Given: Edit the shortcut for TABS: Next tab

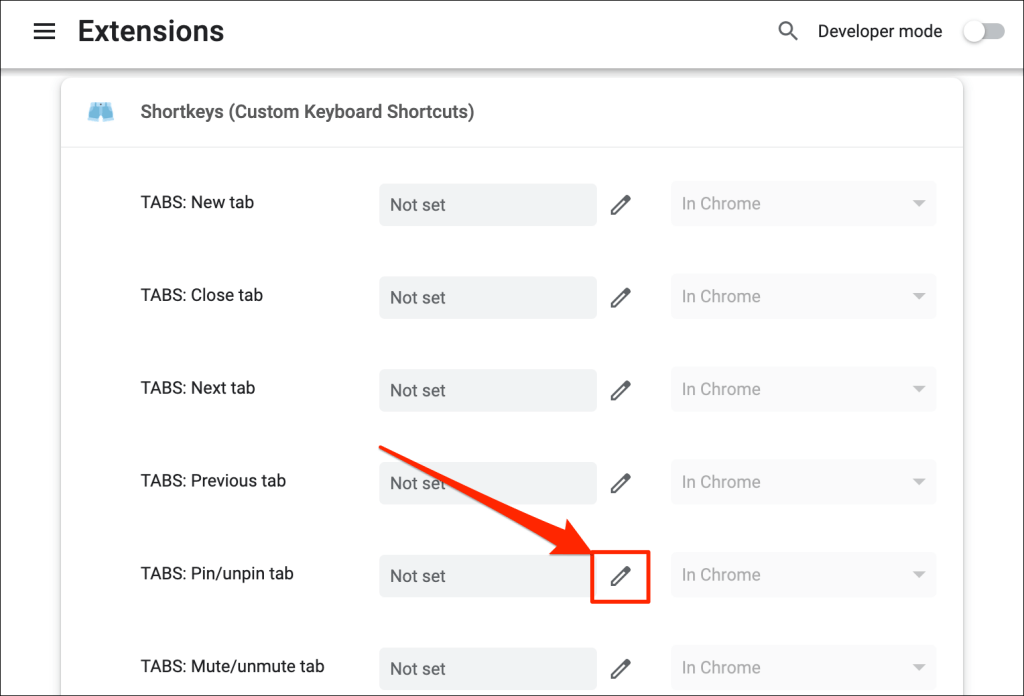Looking at the screenshot, I should (x=620, y=390).
